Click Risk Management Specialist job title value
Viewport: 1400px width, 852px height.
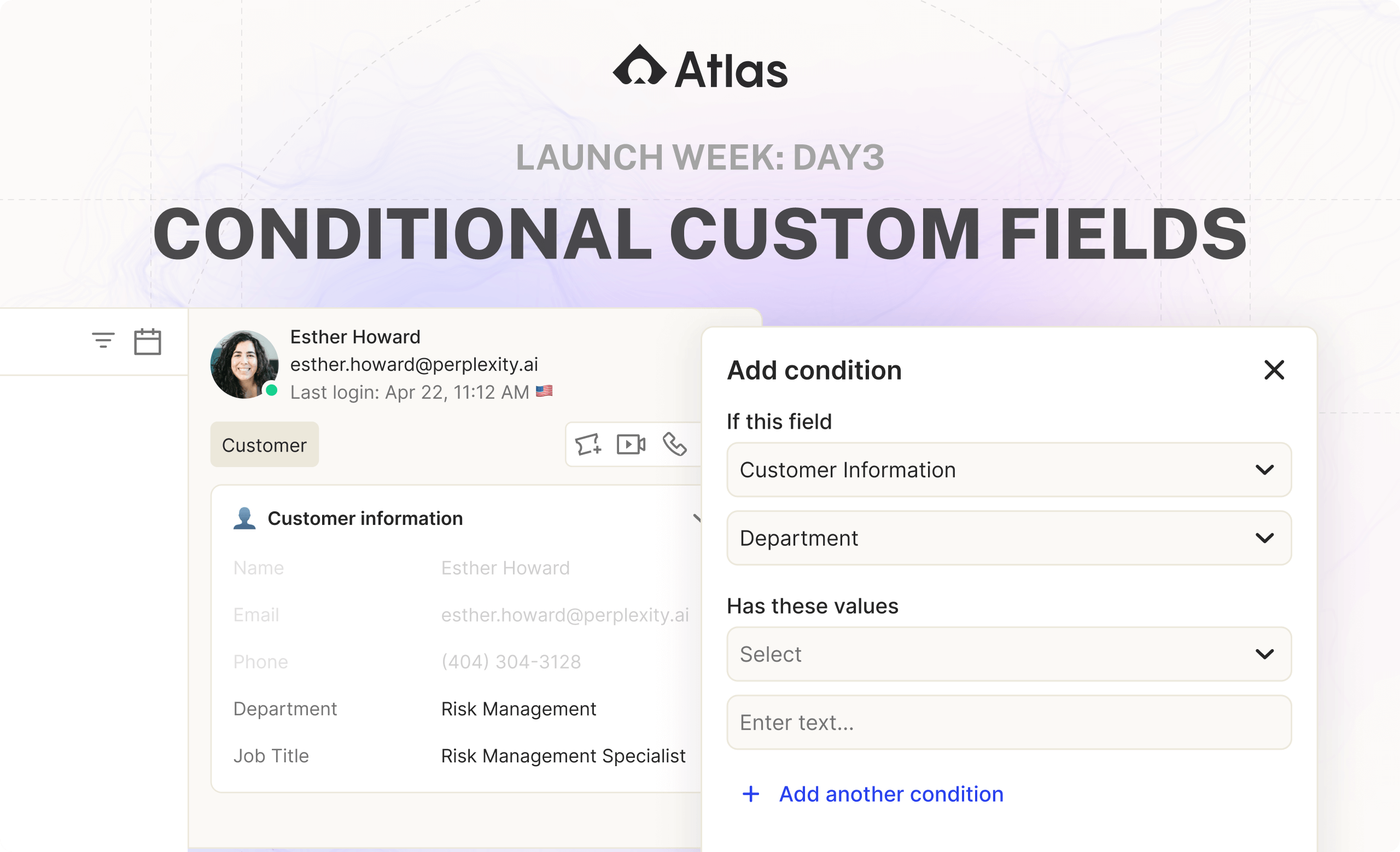point(564,756)
